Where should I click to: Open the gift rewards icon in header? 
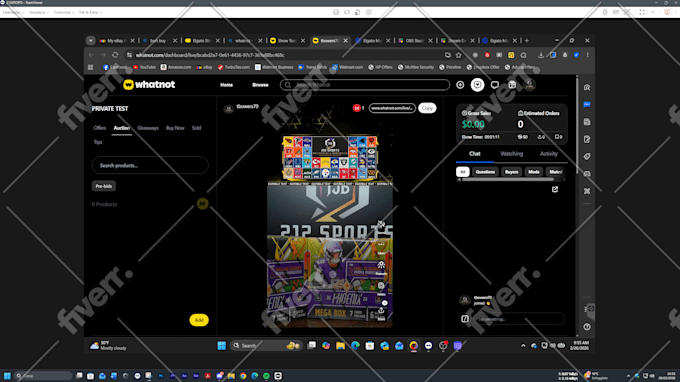coord(512,85)
